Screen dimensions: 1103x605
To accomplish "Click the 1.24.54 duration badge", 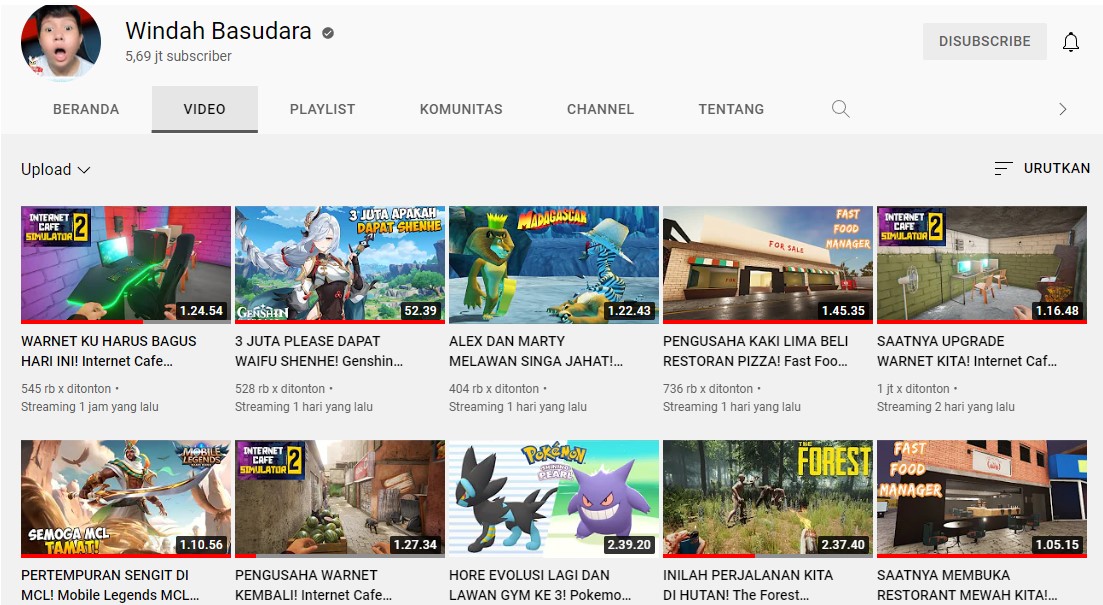I will tap(201, 310).
